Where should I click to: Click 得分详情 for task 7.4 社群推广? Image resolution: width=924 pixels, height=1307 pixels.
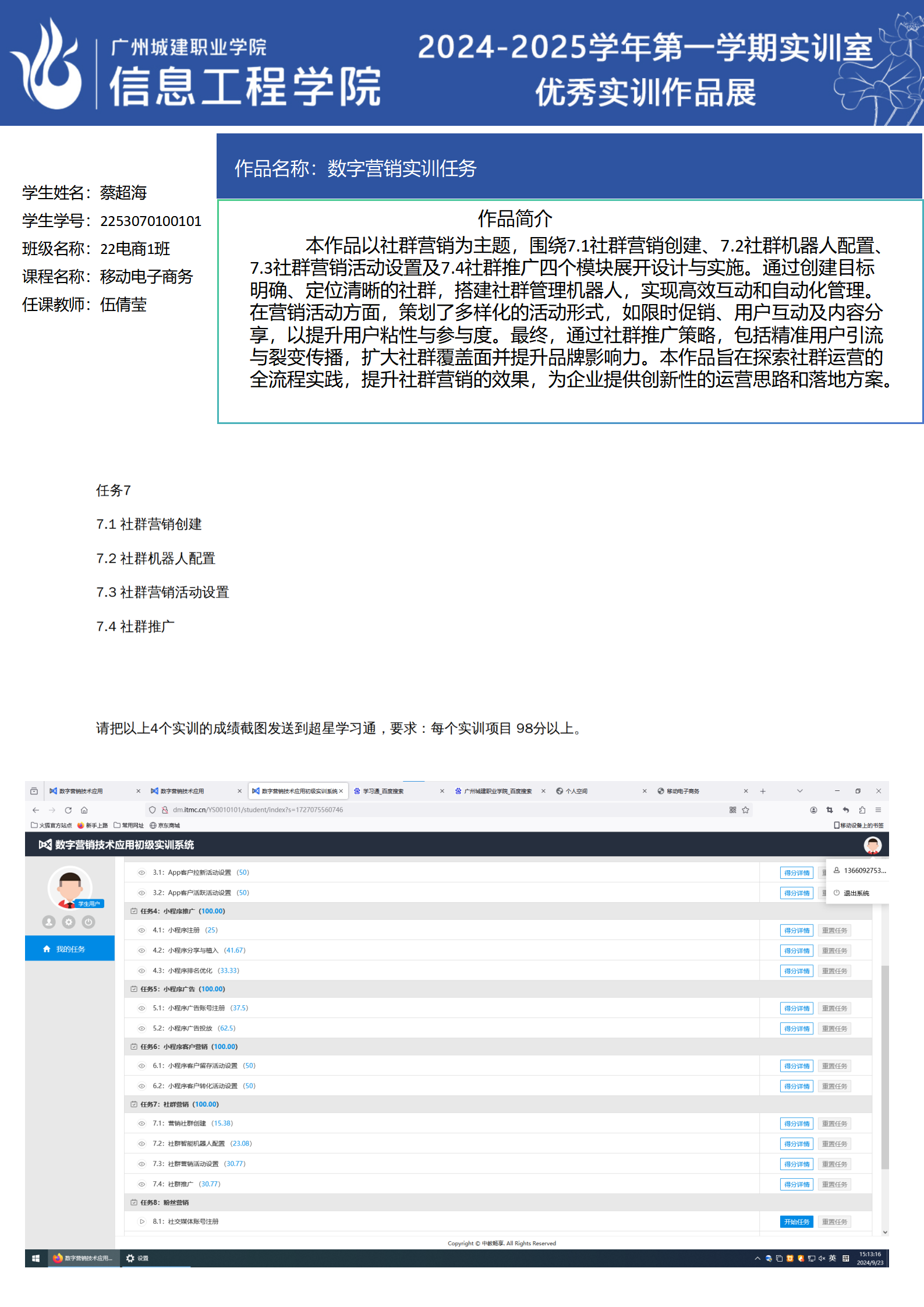click(796, 1184)
